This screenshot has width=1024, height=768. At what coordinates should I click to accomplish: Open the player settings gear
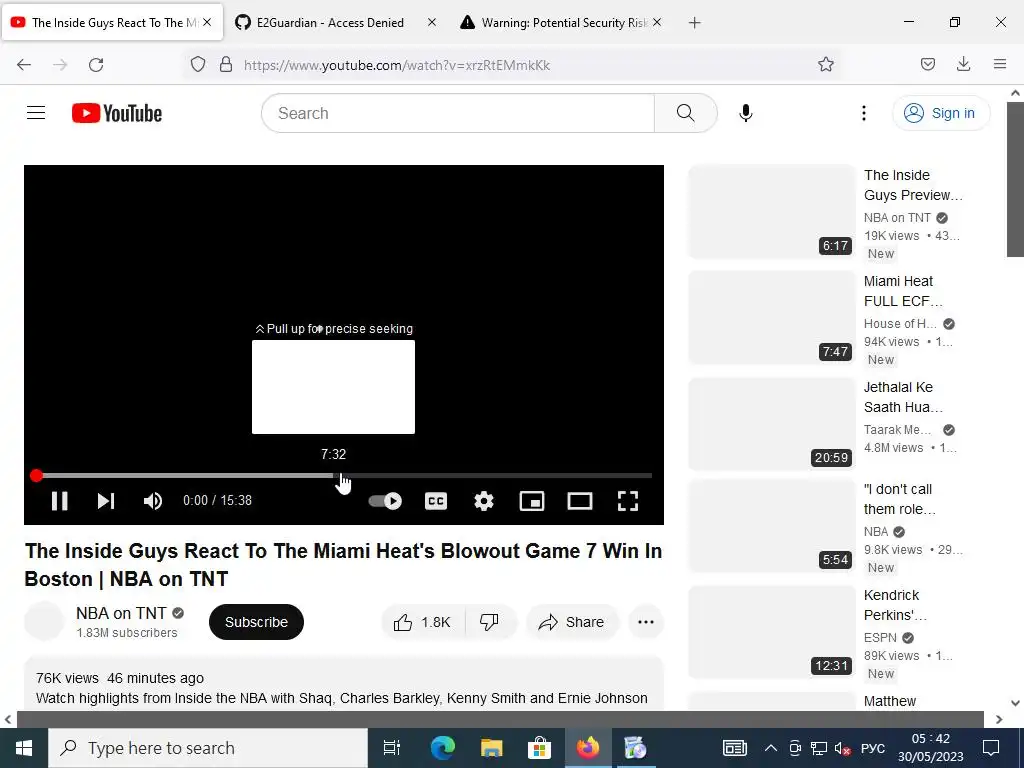coord(483,501)
